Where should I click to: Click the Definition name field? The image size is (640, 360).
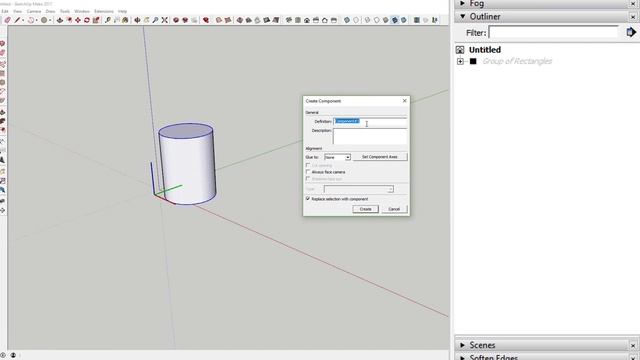[x=370, y=121]
